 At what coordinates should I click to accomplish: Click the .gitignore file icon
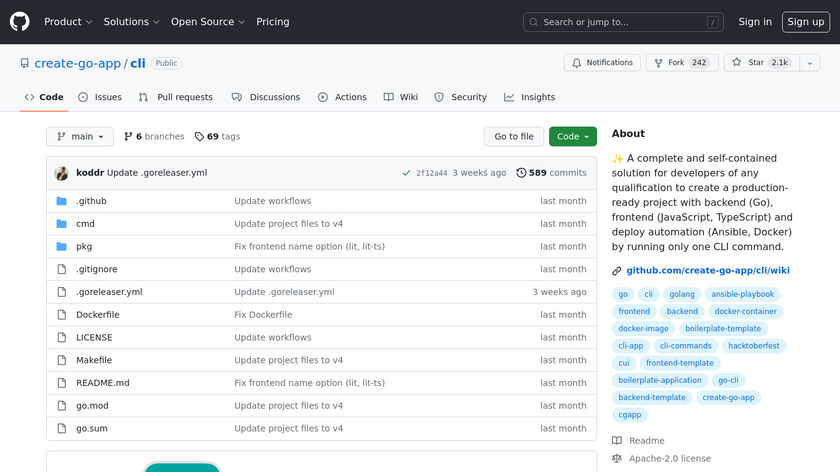[62, 269]
